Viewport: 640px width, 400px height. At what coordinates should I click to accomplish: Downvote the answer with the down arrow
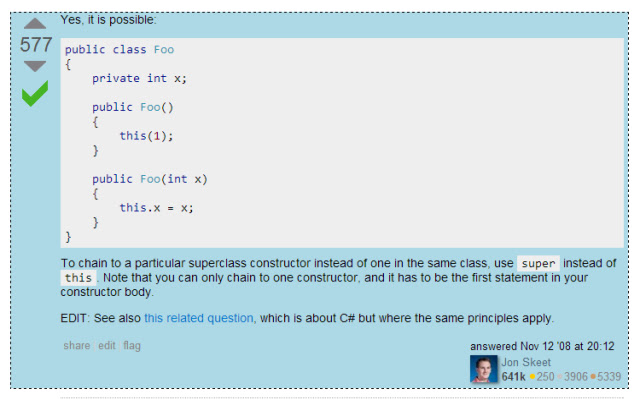click(x=35, y=66)
